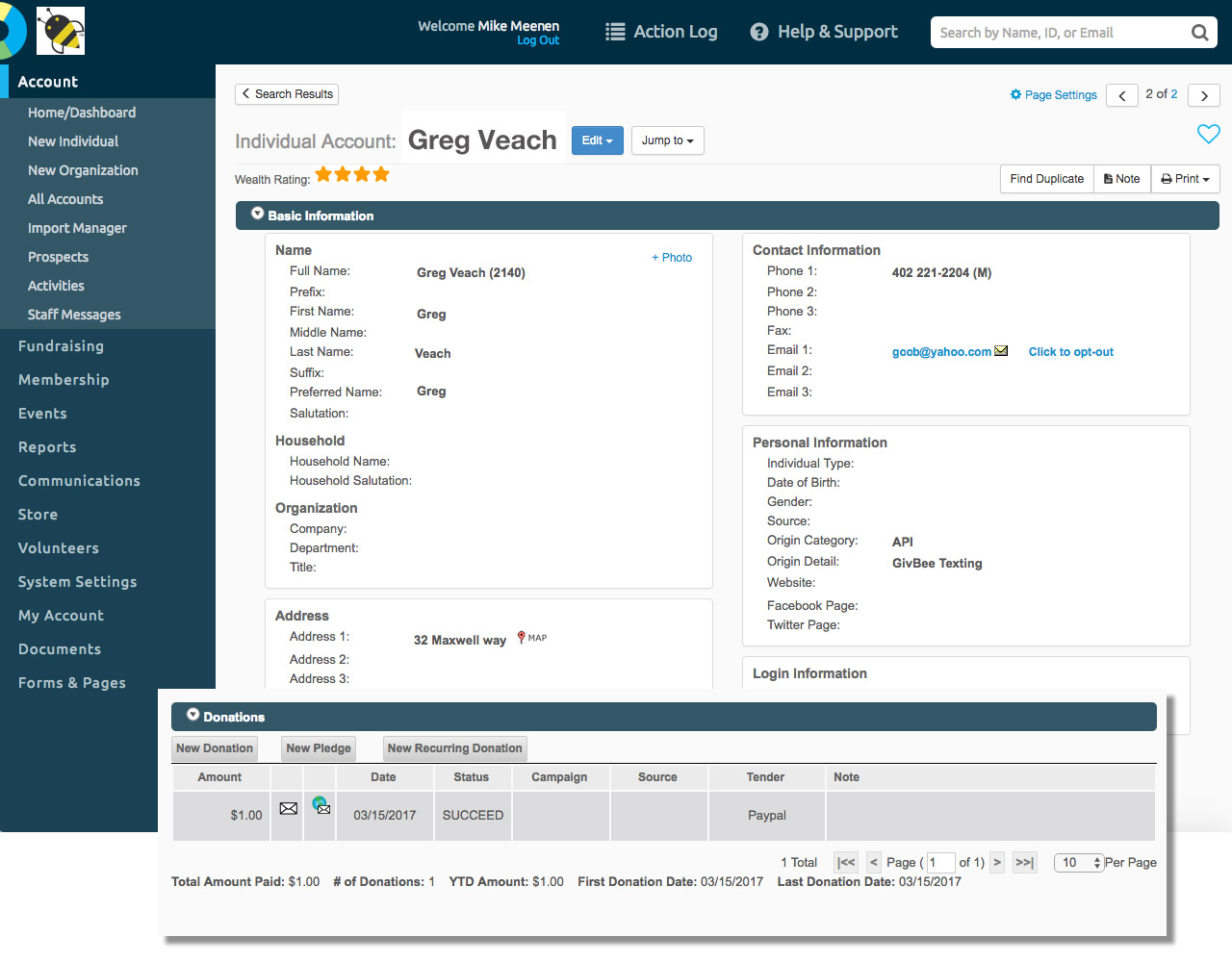Click the phone number 402 221-2204 (M)
Image resolution: width=1232 pixels, height=962 pixels.
coord(941,273)
